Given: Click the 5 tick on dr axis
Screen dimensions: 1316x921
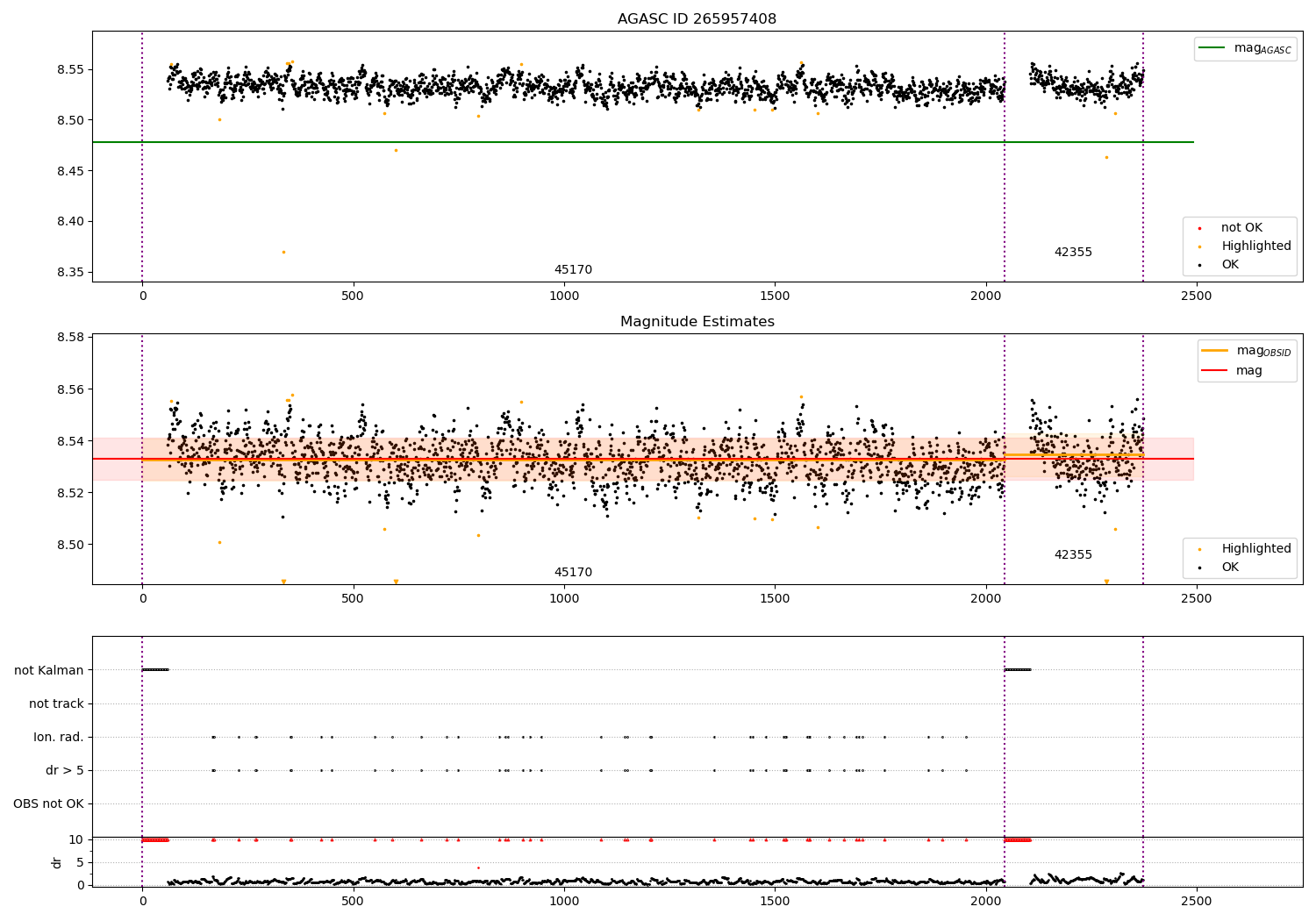Looking at the screenshot, I should coord(81,862).
